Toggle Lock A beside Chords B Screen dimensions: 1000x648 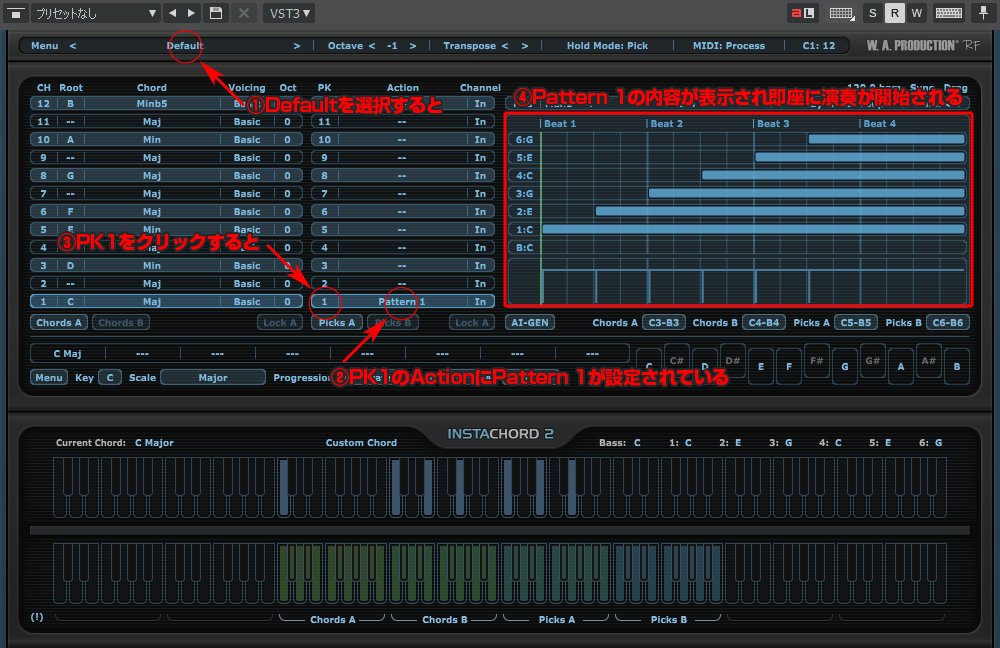[279, 323]
